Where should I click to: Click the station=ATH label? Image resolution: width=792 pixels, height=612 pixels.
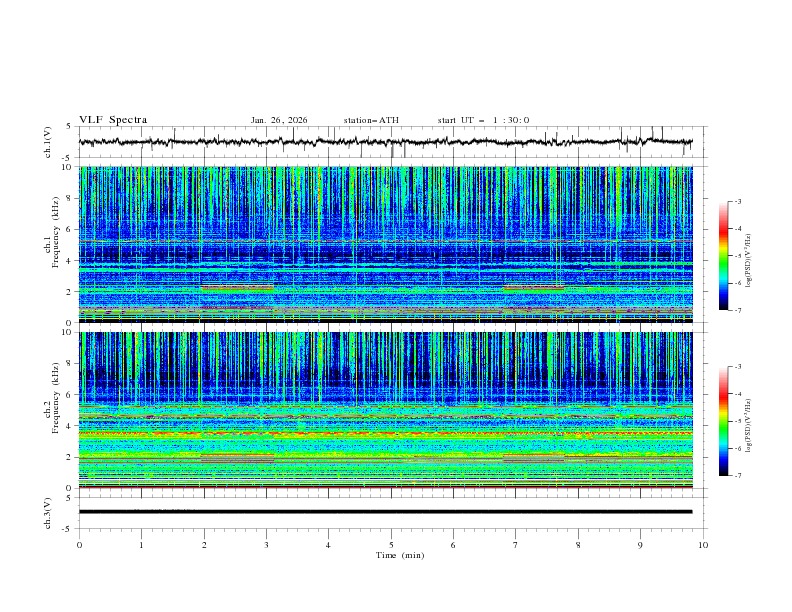(x=371, y=120)
